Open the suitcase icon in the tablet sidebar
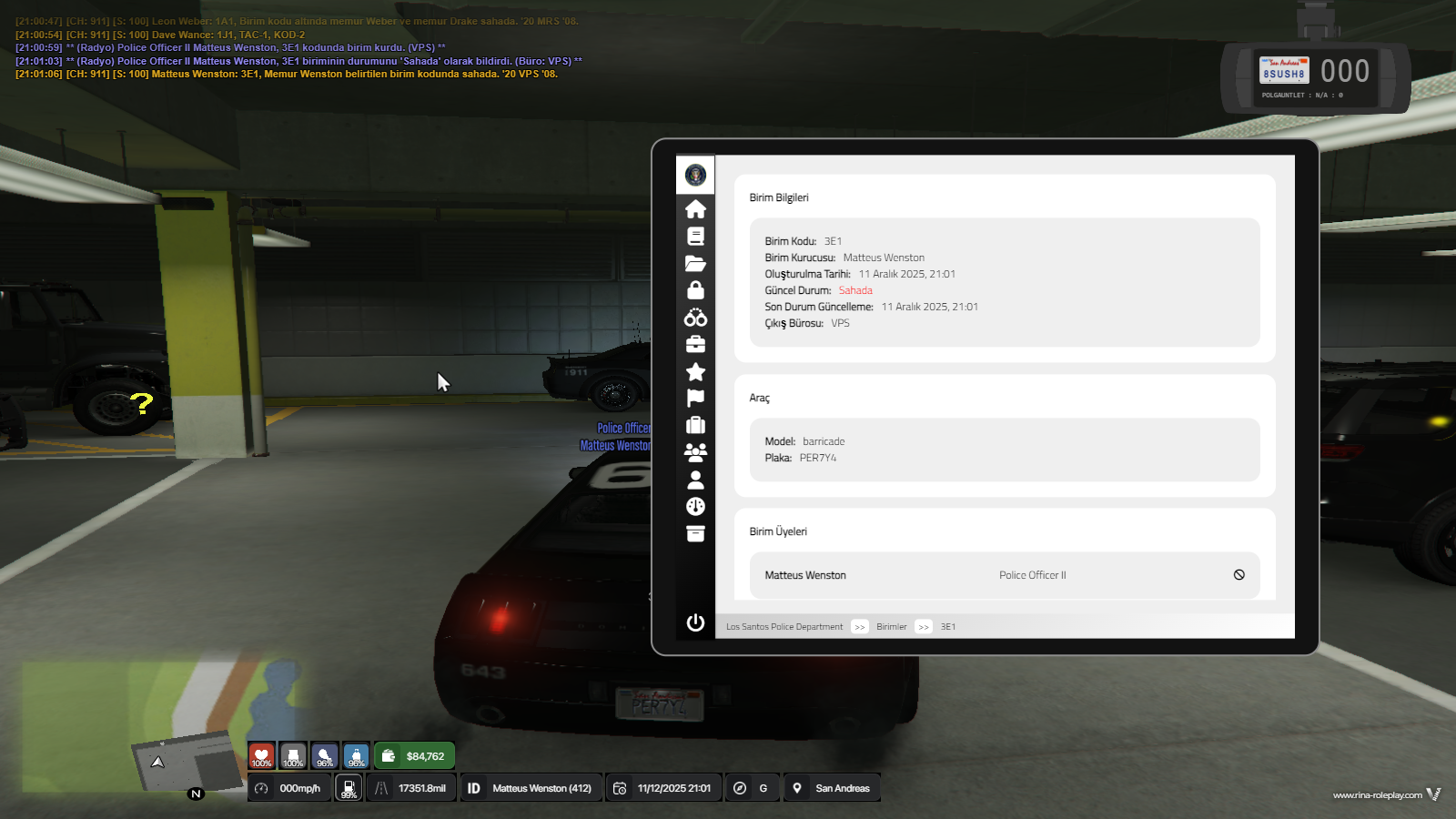This screenshot has height=819, width=1456. (x=695, y=425)
